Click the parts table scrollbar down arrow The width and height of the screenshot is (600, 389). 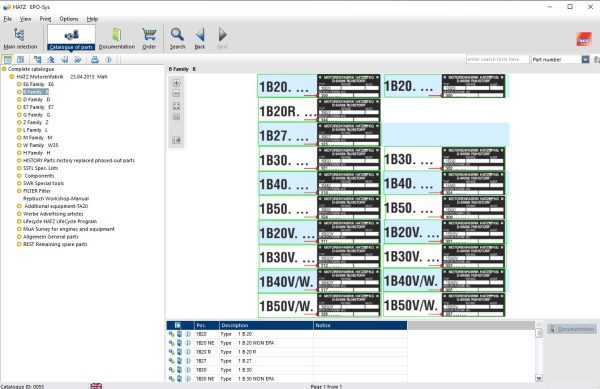[x=539, y=378]
